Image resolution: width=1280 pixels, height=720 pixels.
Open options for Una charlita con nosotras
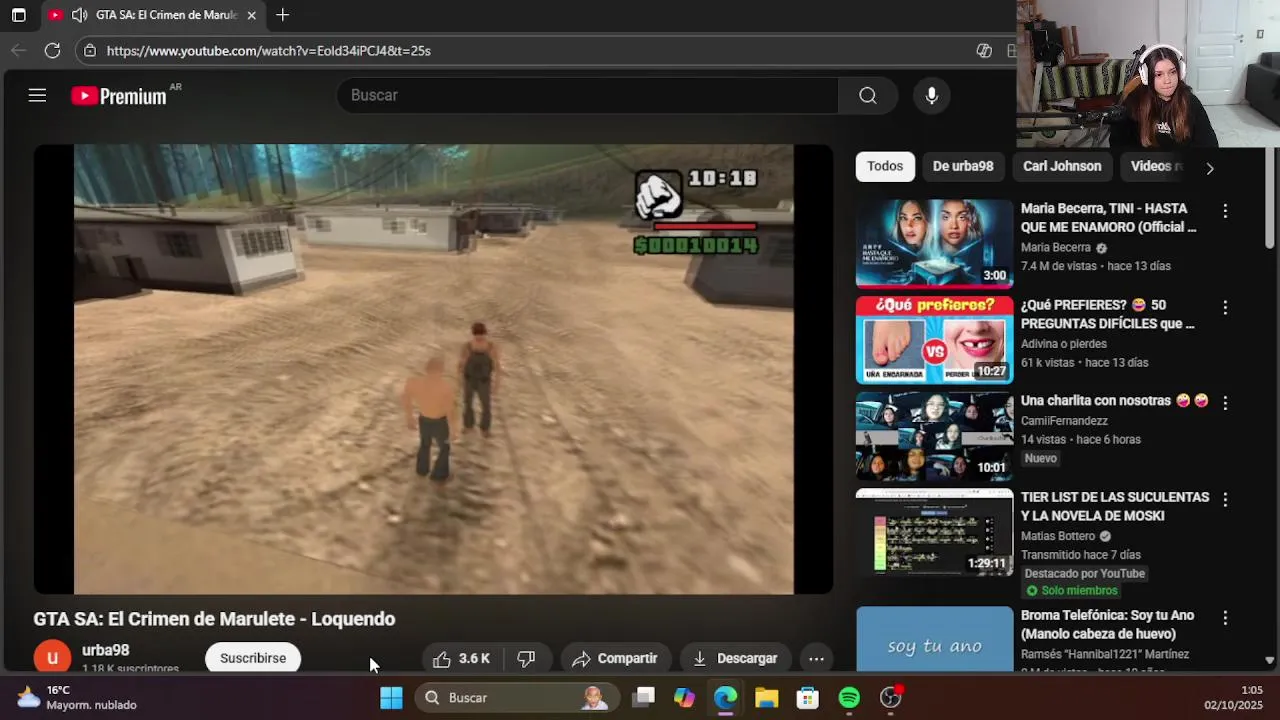pyautogui.click(x=1225, y=402)
